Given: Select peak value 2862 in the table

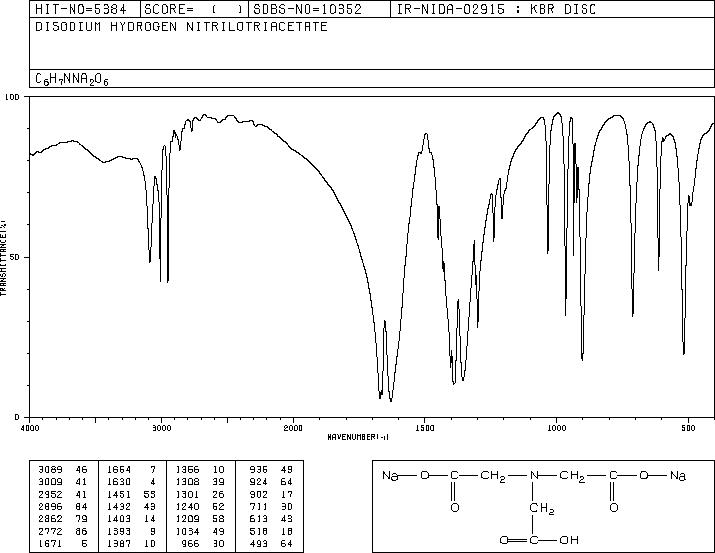Looking at the screenshot, I should [x=50, y=519].
